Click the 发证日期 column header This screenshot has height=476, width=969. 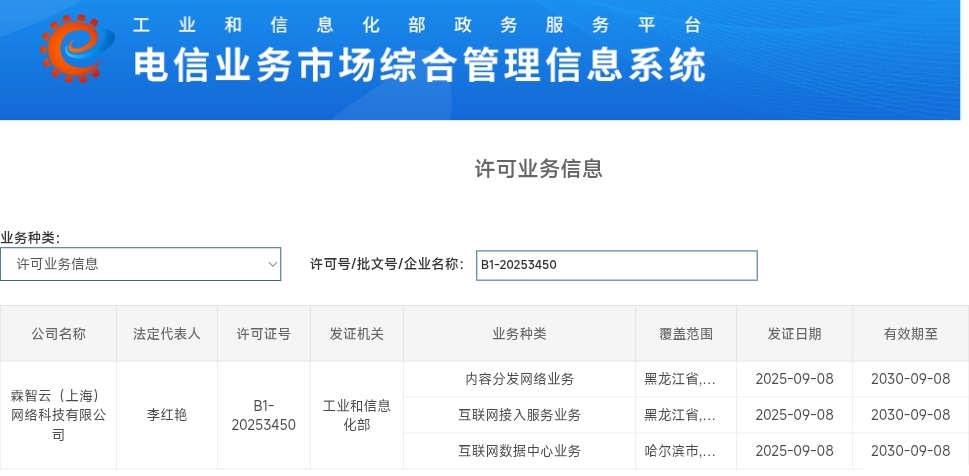(x=794, y=334)
